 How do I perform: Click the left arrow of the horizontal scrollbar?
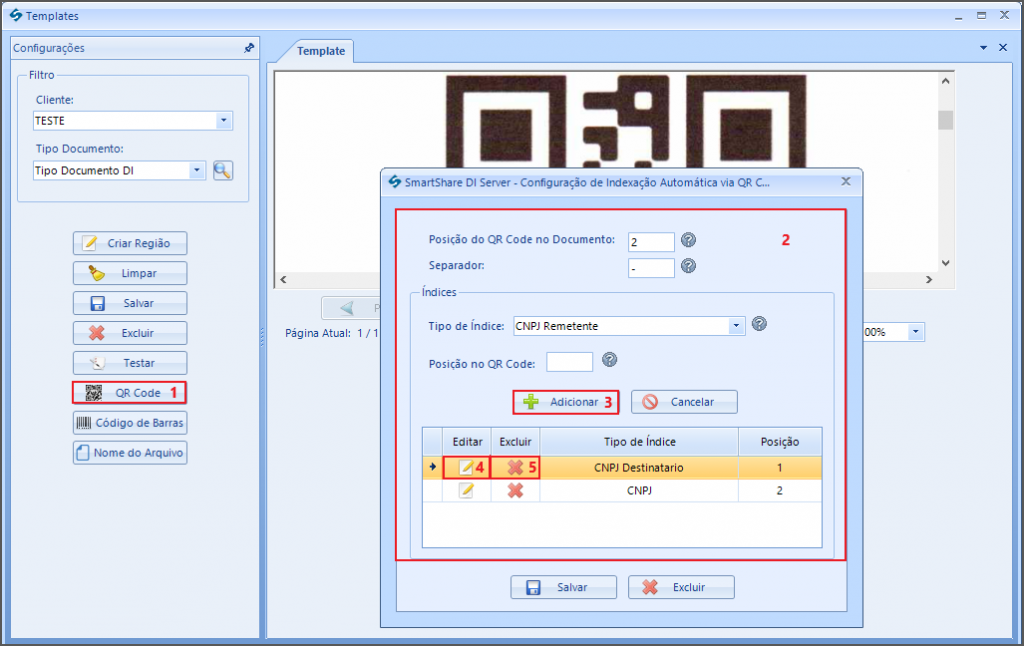click(283, 280)
